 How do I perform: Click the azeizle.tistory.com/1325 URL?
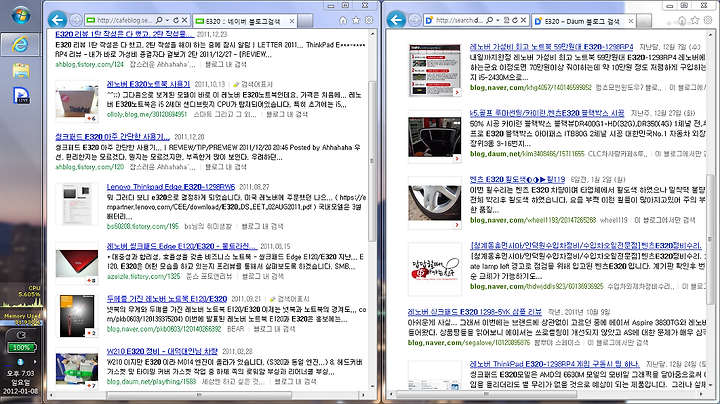143,276
